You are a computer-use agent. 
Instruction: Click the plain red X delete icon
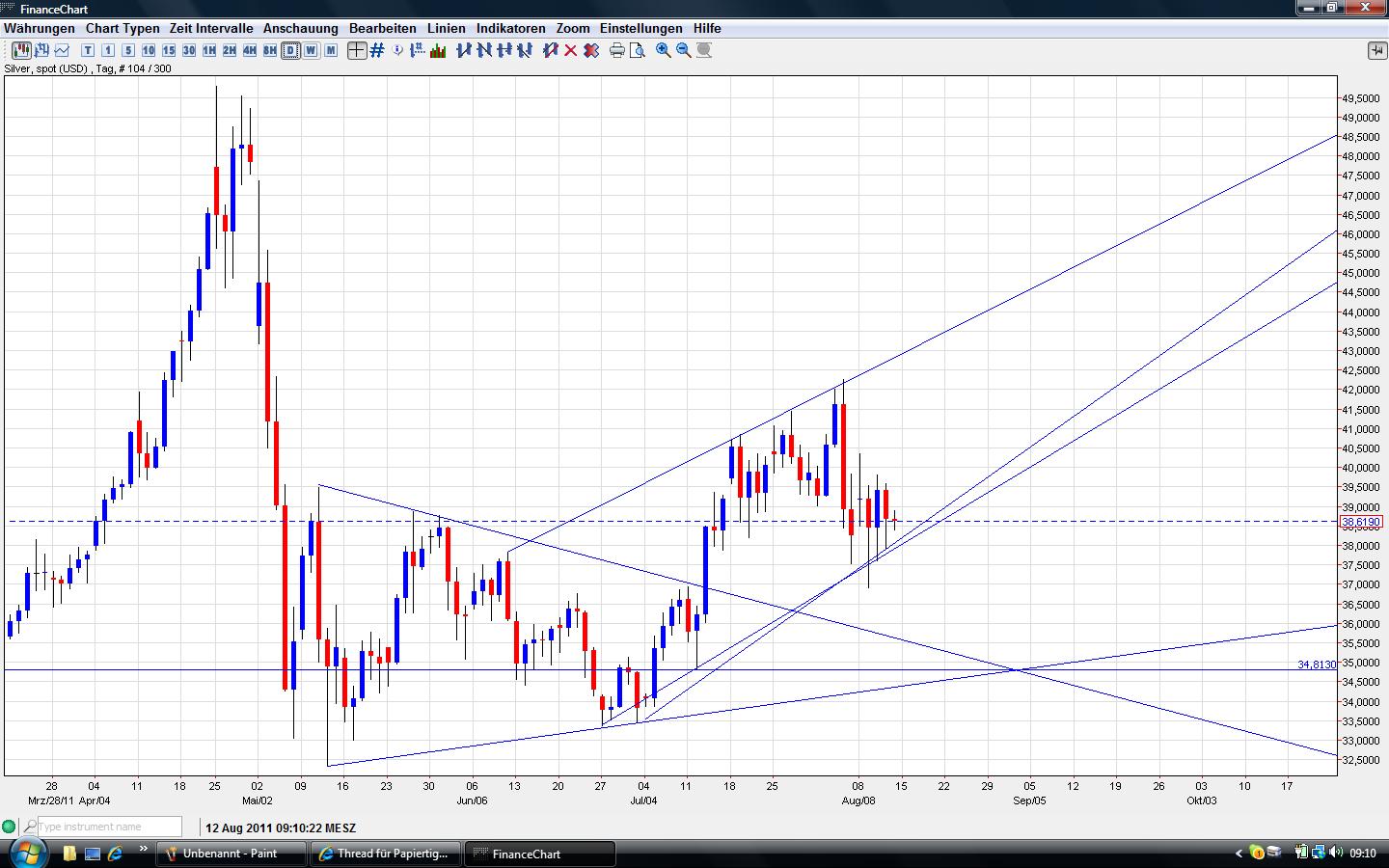[571, 50]
